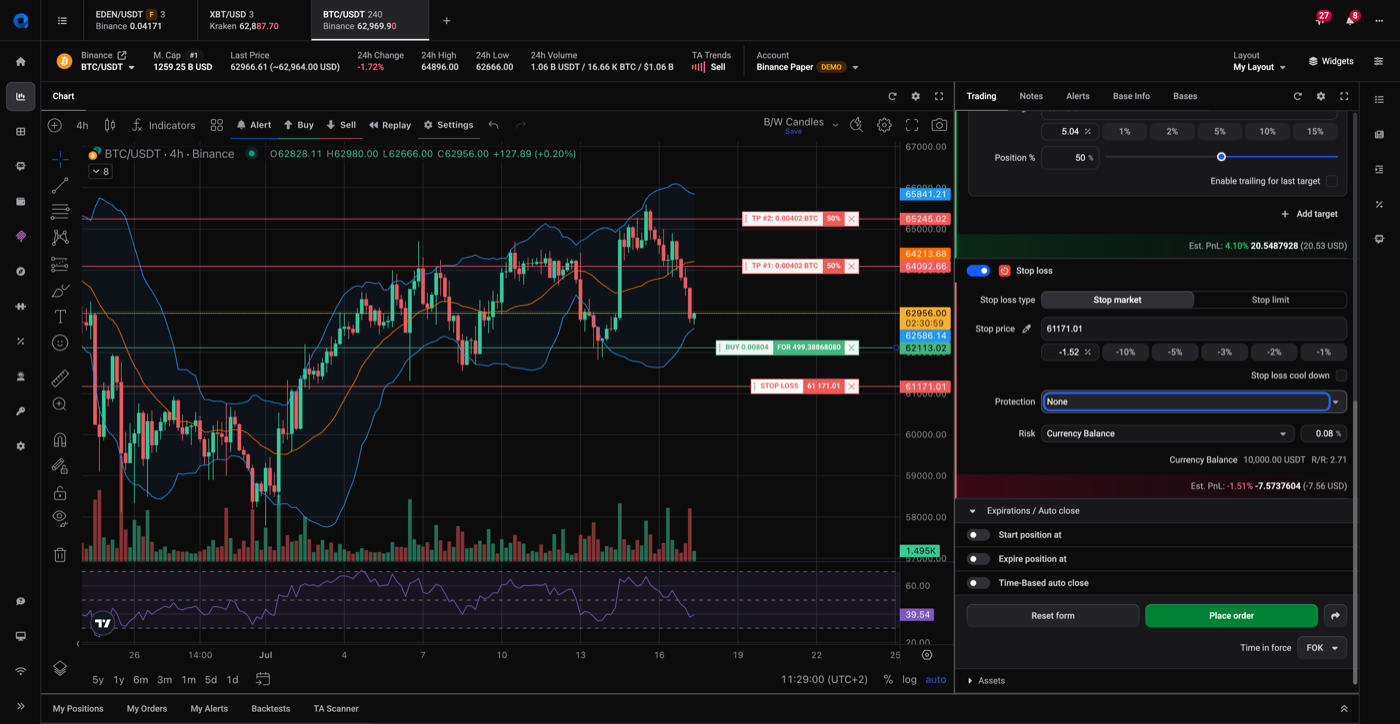Viewport: 1400px width, 724px height.
Task: Open the TA Scanner tab
Action: click(x=336, y=709)
